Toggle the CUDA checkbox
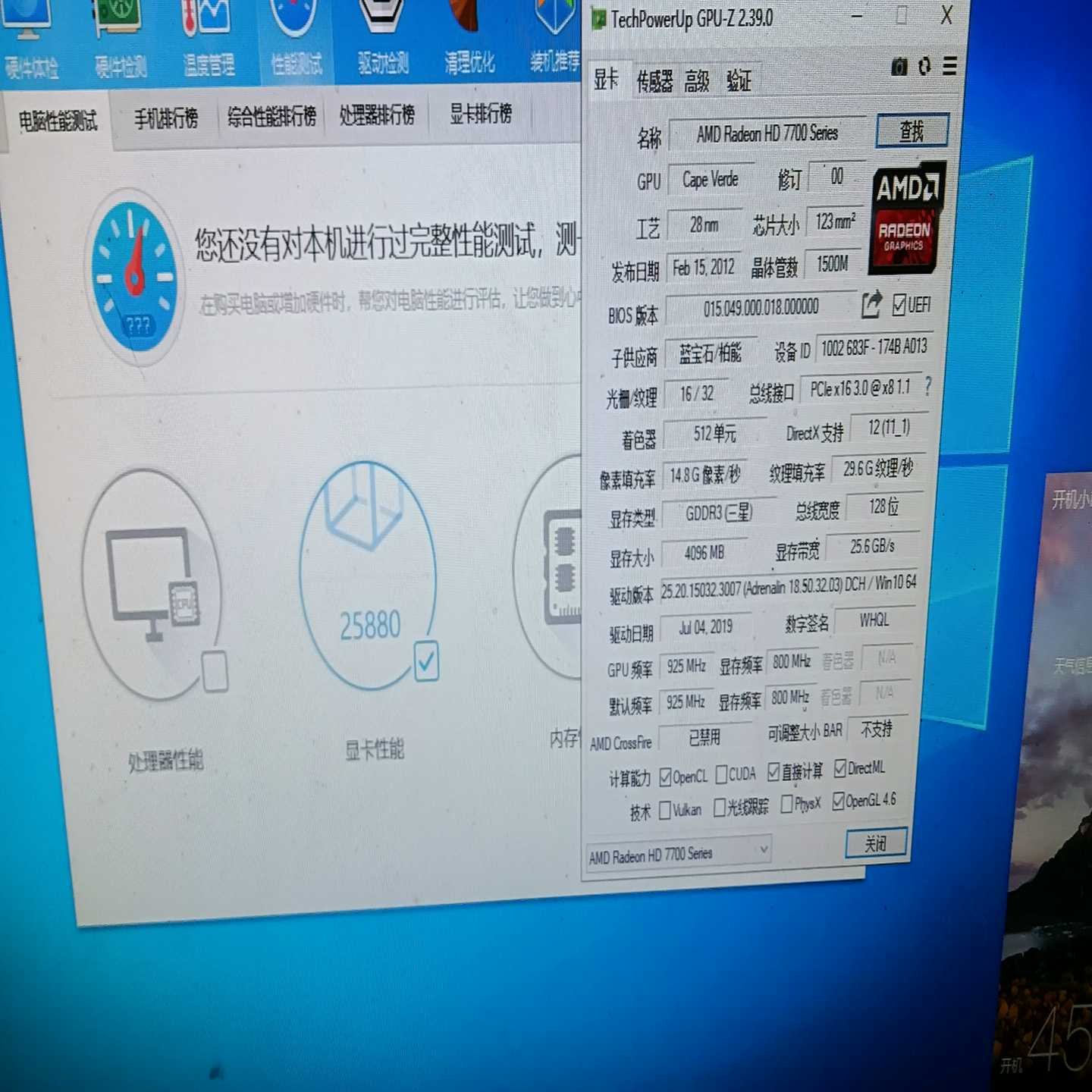Screen dimensions: 1092x1092 click(722, 774)
